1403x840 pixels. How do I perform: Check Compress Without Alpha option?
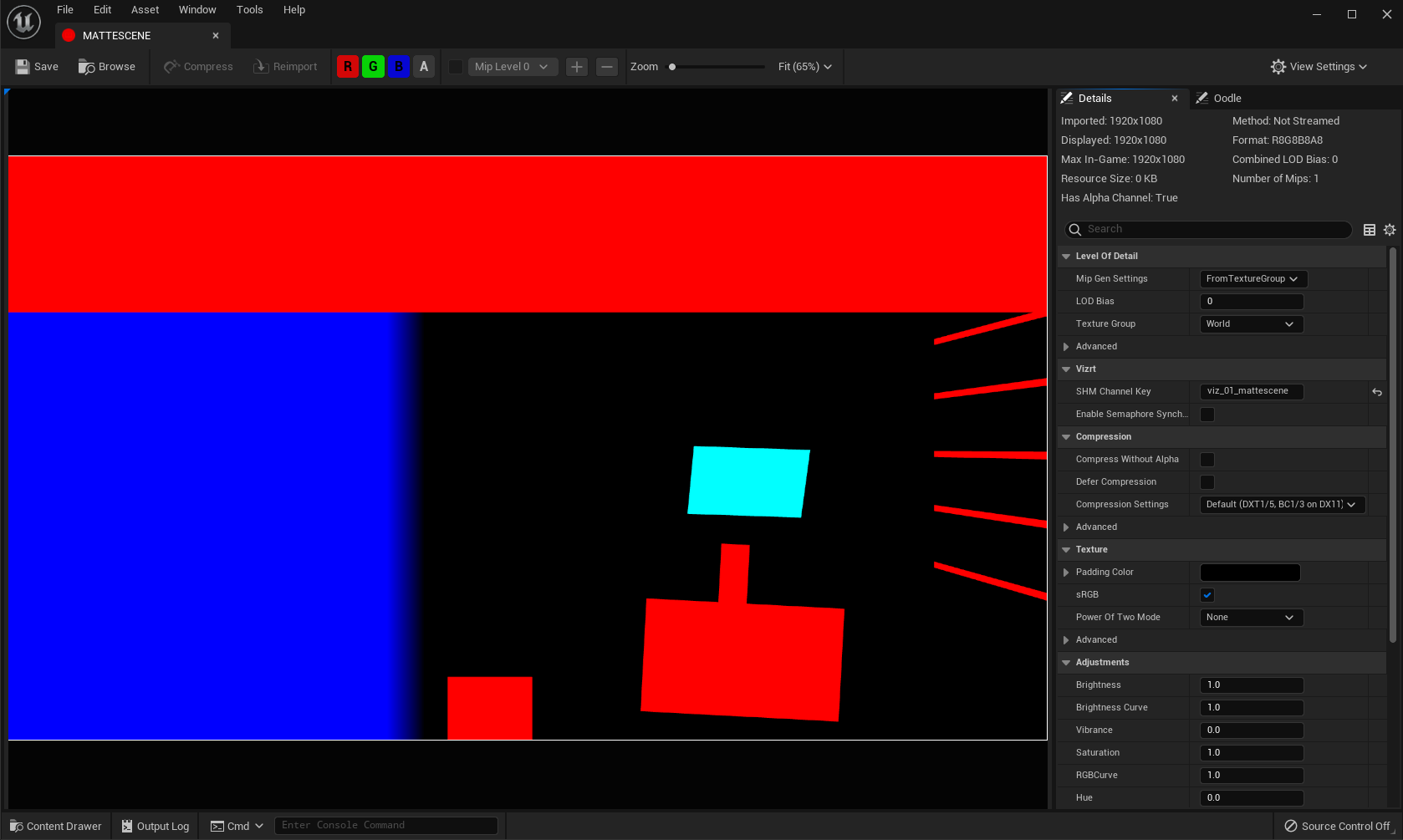[1207, 460]
